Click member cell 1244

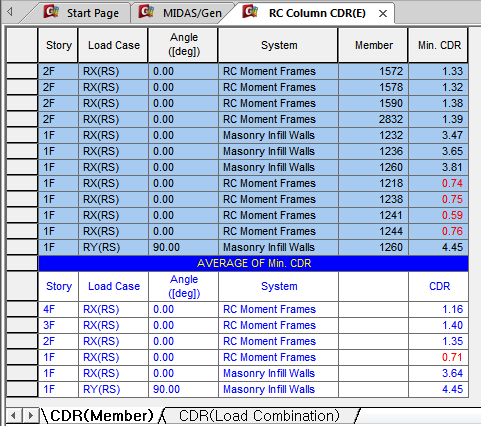tap(373, 231)
